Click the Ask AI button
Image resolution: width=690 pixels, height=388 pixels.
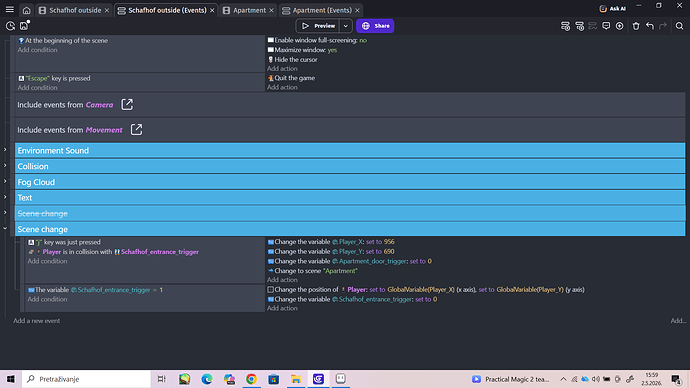[x=612, y=9]
